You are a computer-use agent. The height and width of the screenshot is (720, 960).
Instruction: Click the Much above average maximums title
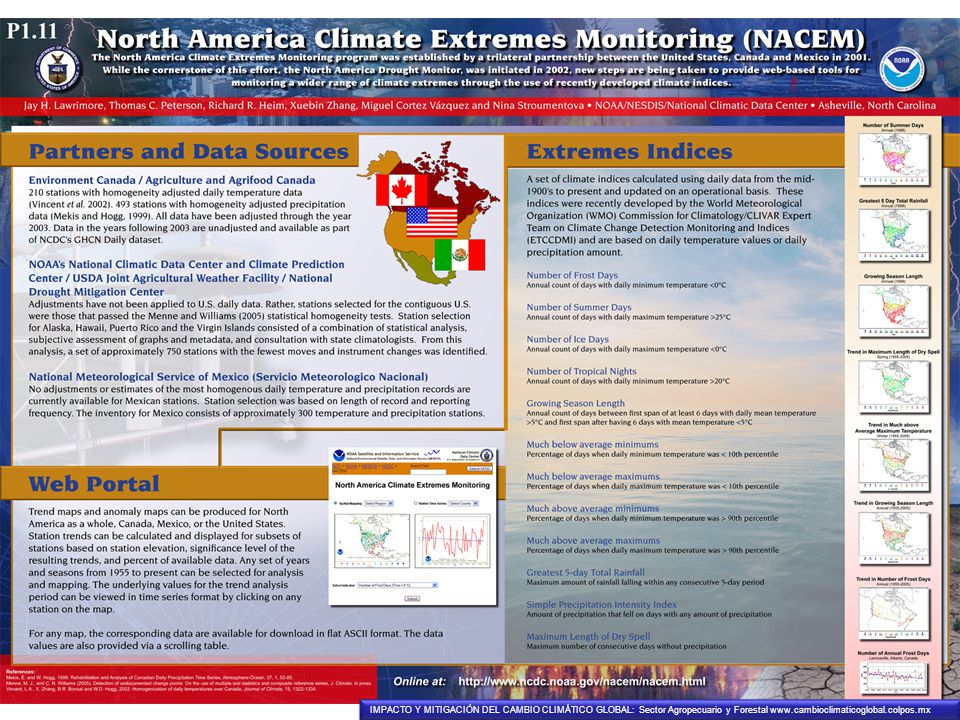point(593,540)
